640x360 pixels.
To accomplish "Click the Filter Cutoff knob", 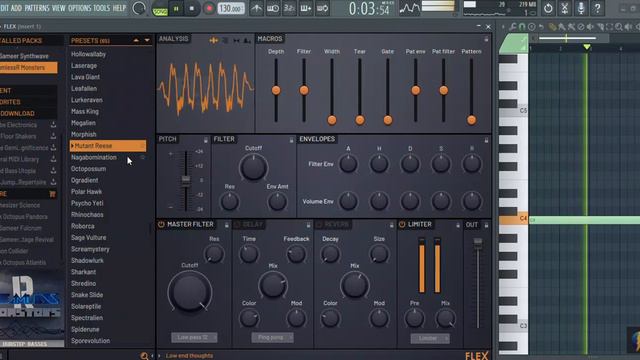I will (253, 167).
